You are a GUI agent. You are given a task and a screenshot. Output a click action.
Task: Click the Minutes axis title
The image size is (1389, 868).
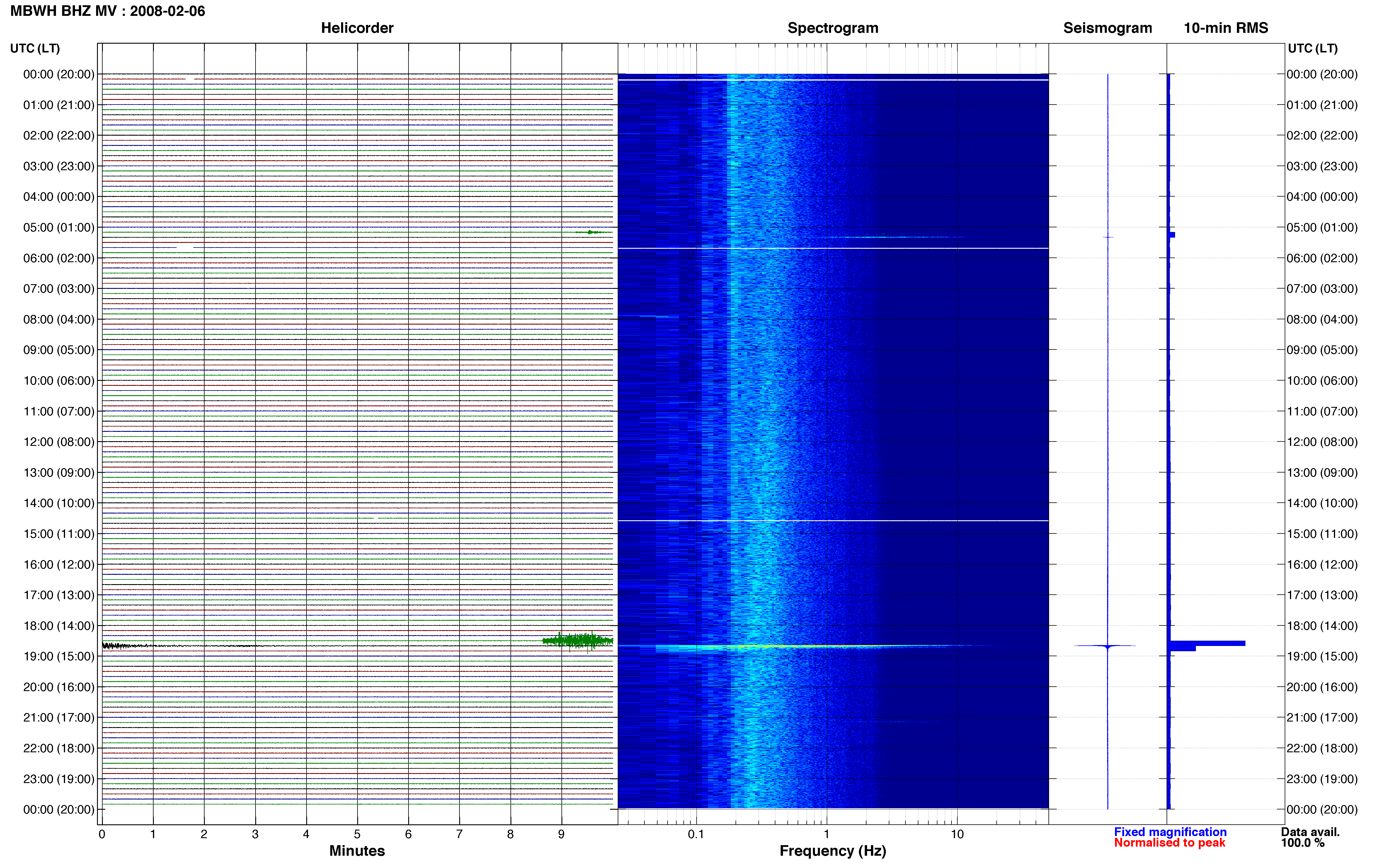[357, 851]
